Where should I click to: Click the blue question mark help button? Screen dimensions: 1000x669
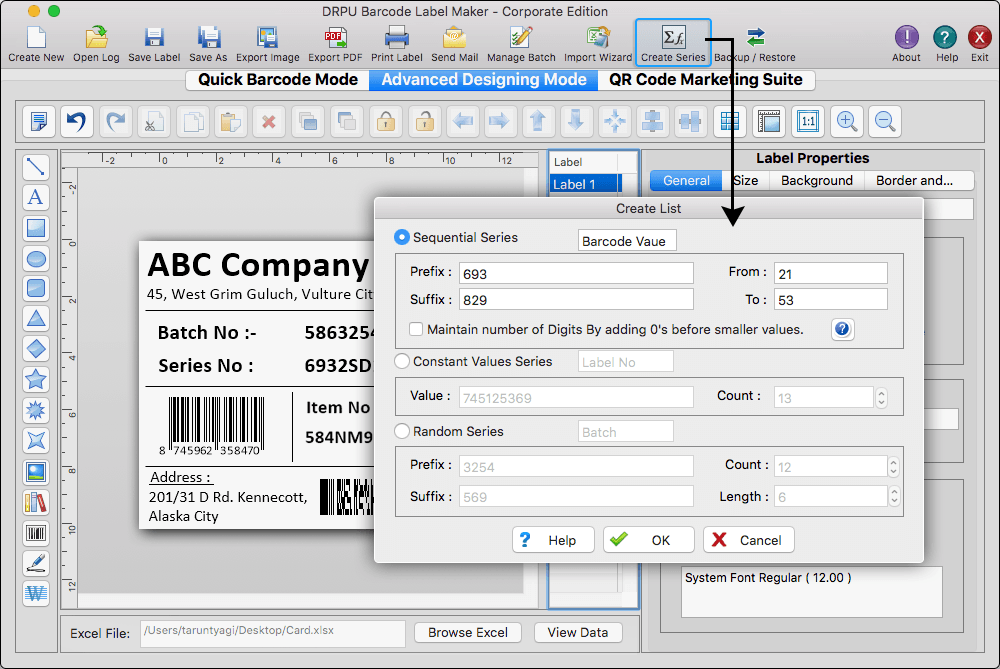point(842,329)
